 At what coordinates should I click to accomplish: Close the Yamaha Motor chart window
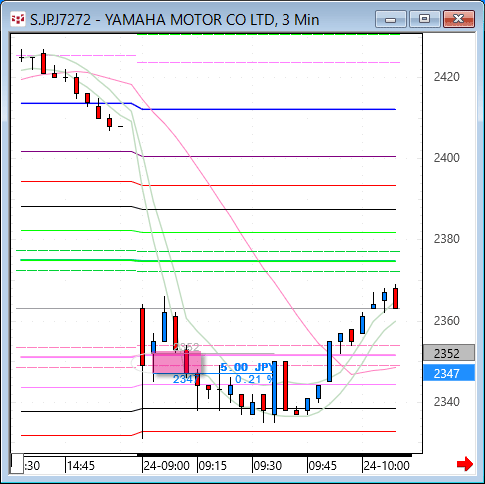[x=459, y=19]
